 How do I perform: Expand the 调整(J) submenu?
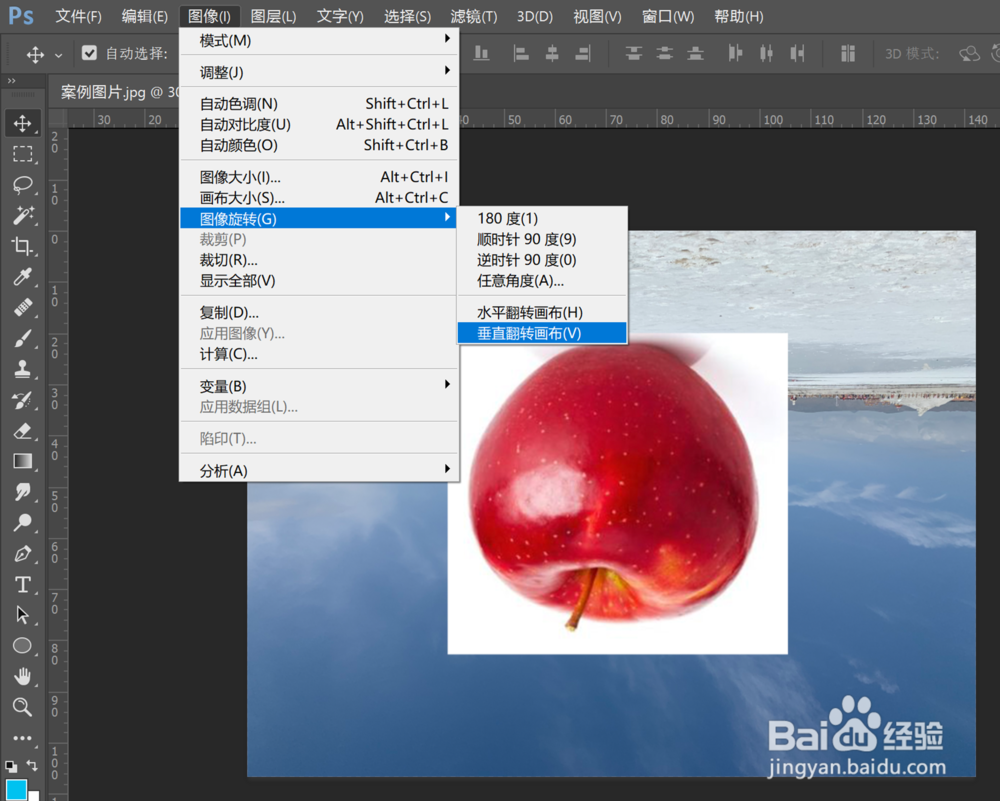pyautogui.click(x=319, y=72)
